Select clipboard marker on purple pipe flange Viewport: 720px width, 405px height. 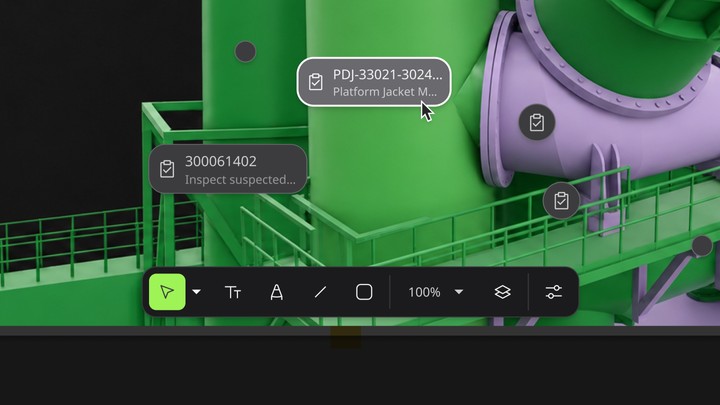pyautogui.click(x=537, y=123)
